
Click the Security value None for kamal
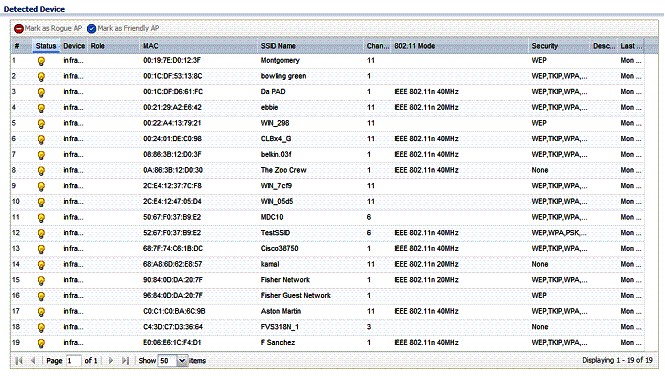(540, 265)
